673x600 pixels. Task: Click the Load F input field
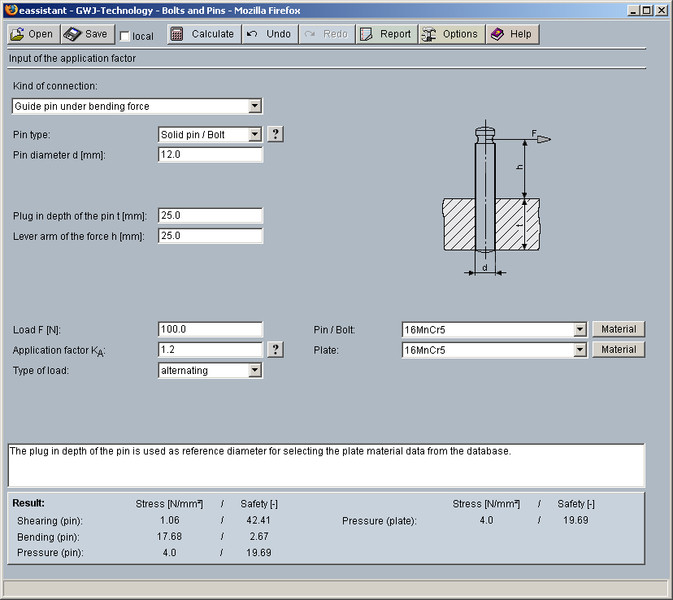point(210,329)
